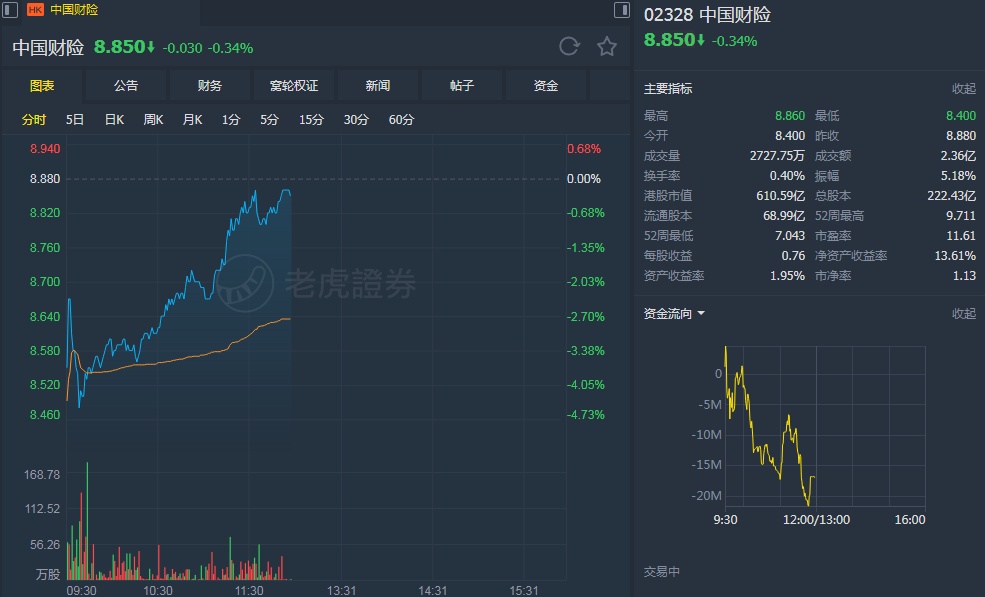Select the 分时 intraday chart view

pos(34,120)
